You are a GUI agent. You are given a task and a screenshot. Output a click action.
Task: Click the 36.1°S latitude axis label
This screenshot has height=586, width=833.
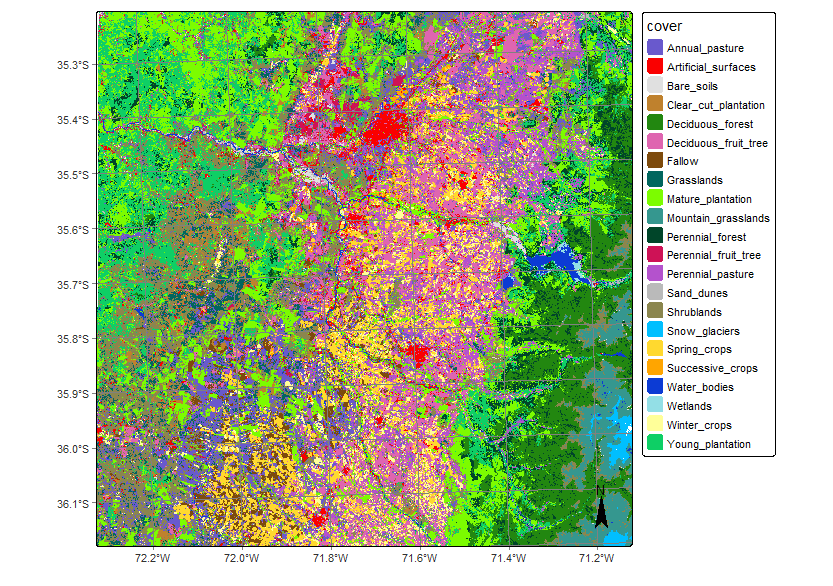pyautogui.click(x=73, y=504)
